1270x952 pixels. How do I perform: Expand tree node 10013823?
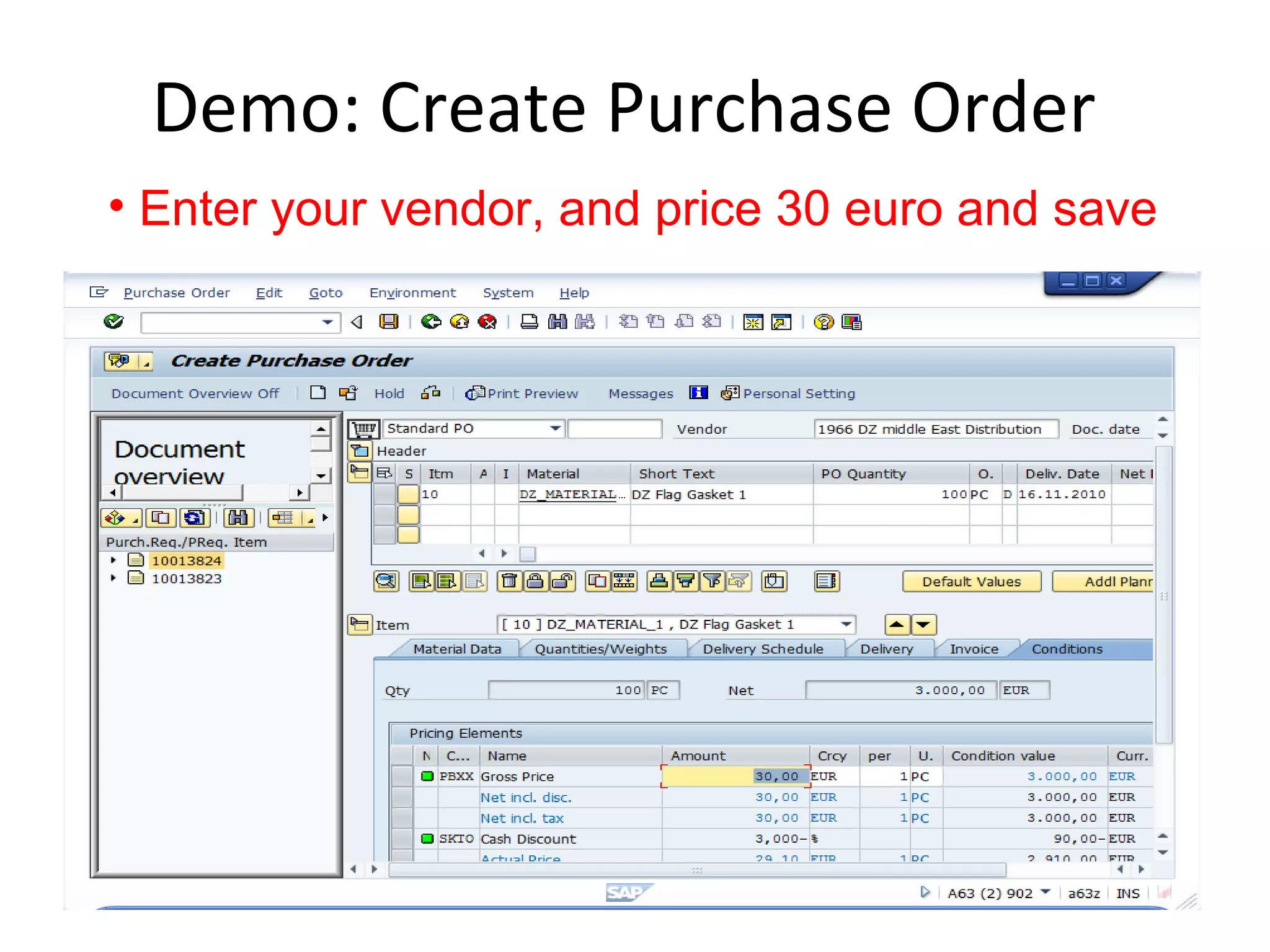click(113, 578)
